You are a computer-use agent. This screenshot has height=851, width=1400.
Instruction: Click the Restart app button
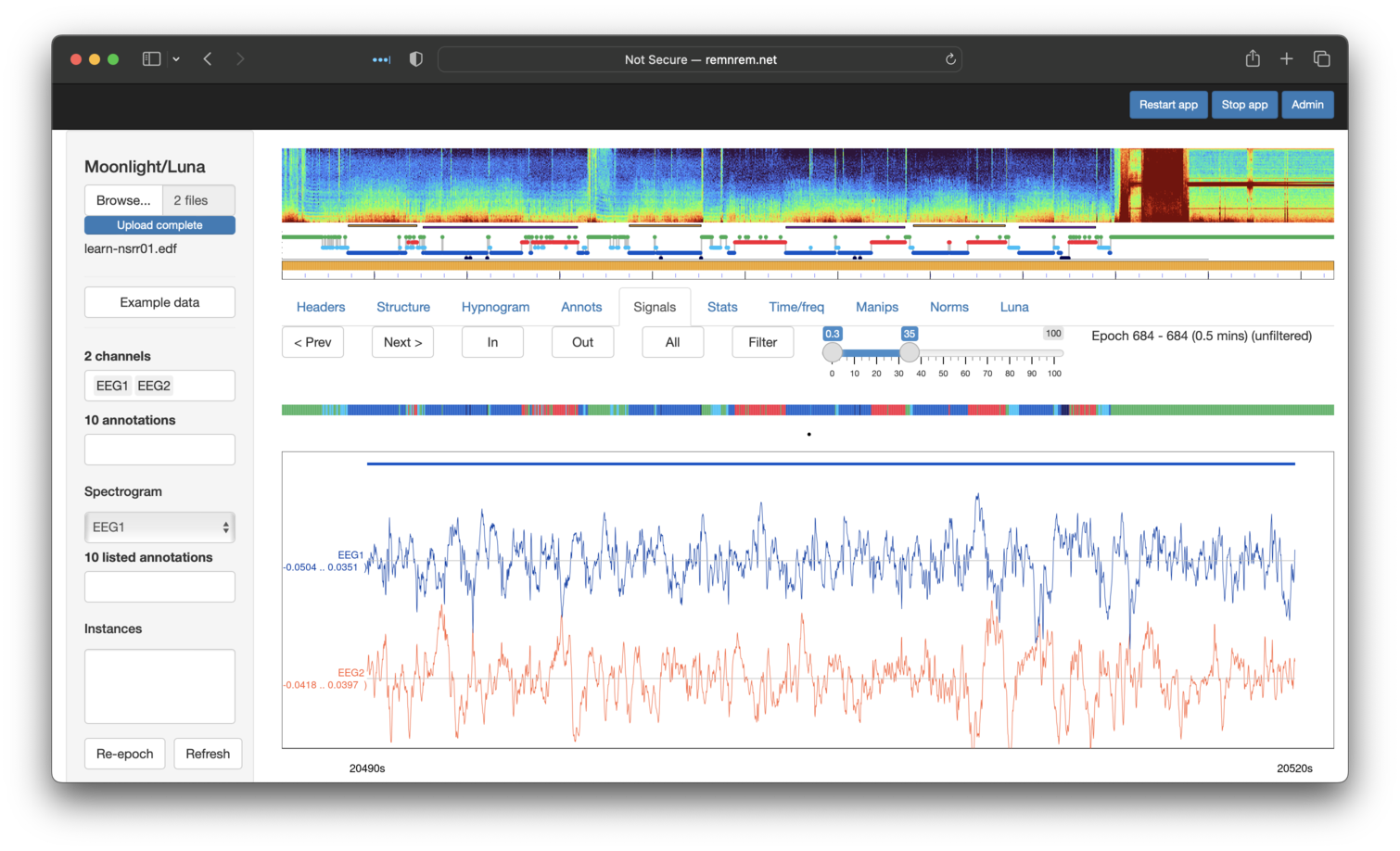pos(1168,105)
